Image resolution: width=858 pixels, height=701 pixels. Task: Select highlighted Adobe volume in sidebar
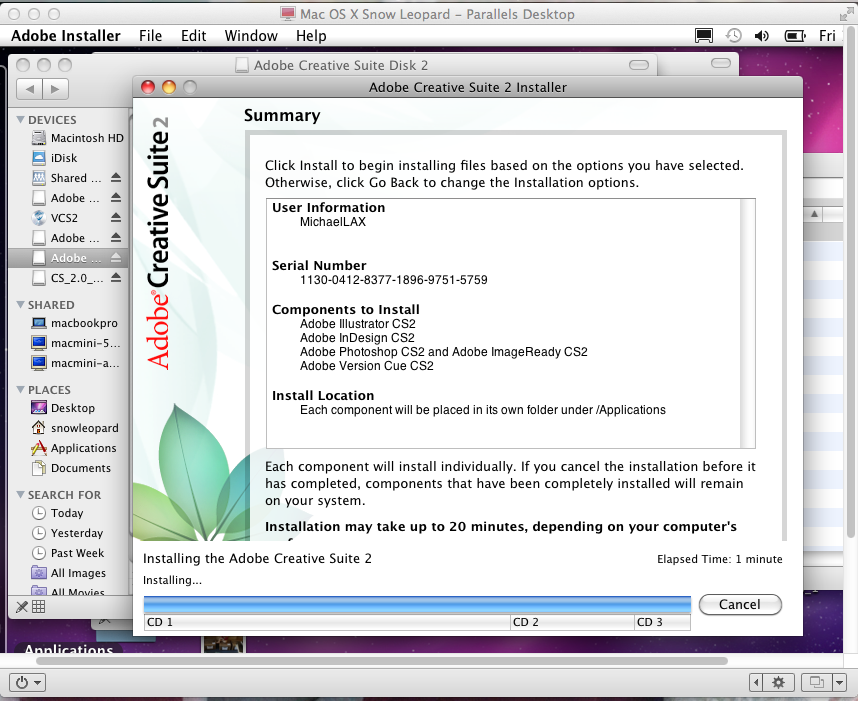[67, 258]
